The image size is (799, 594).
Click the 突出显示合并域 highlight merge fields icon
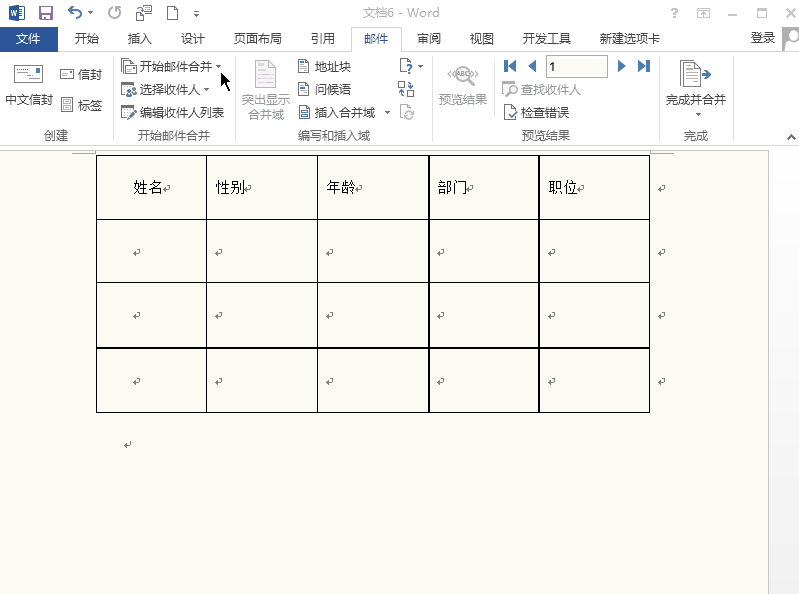point(265,90)
